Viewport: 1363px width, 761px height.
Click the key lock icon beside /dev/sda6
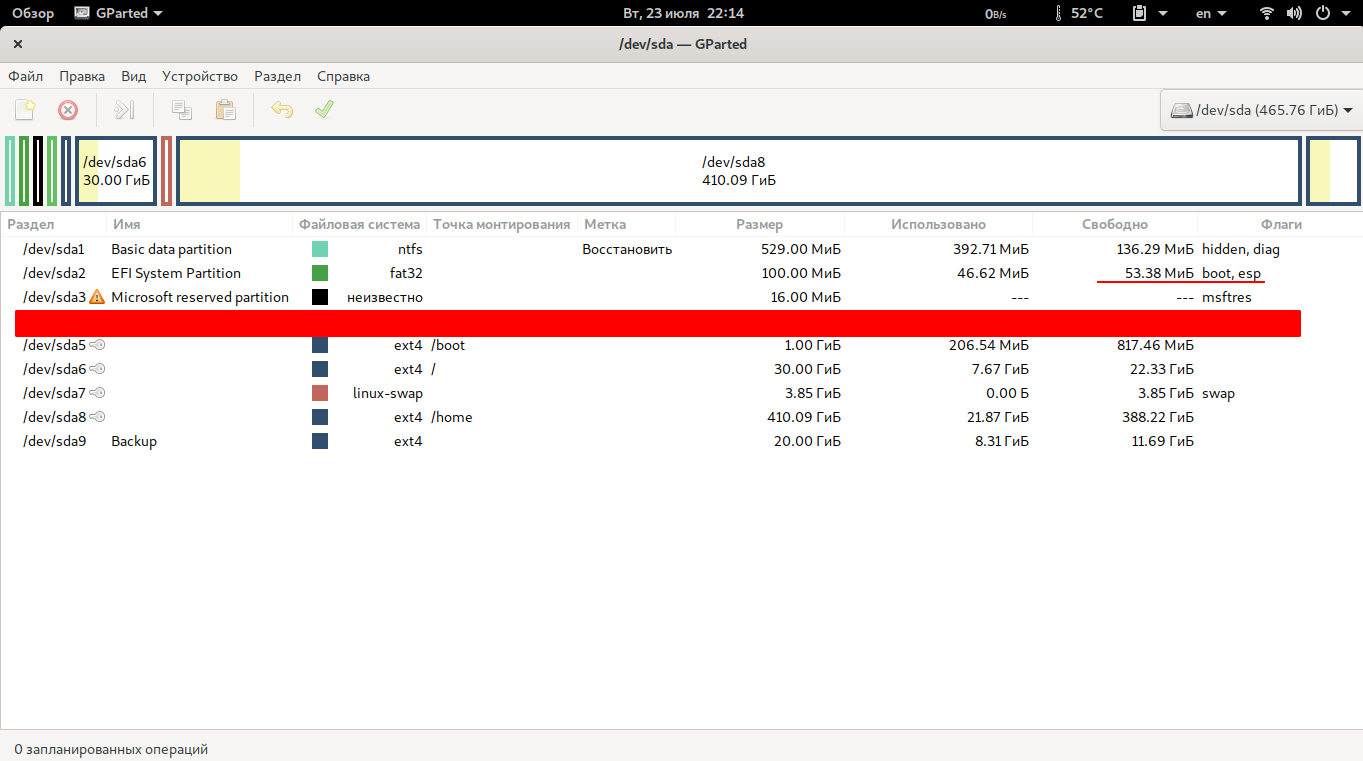pos(97,369)
